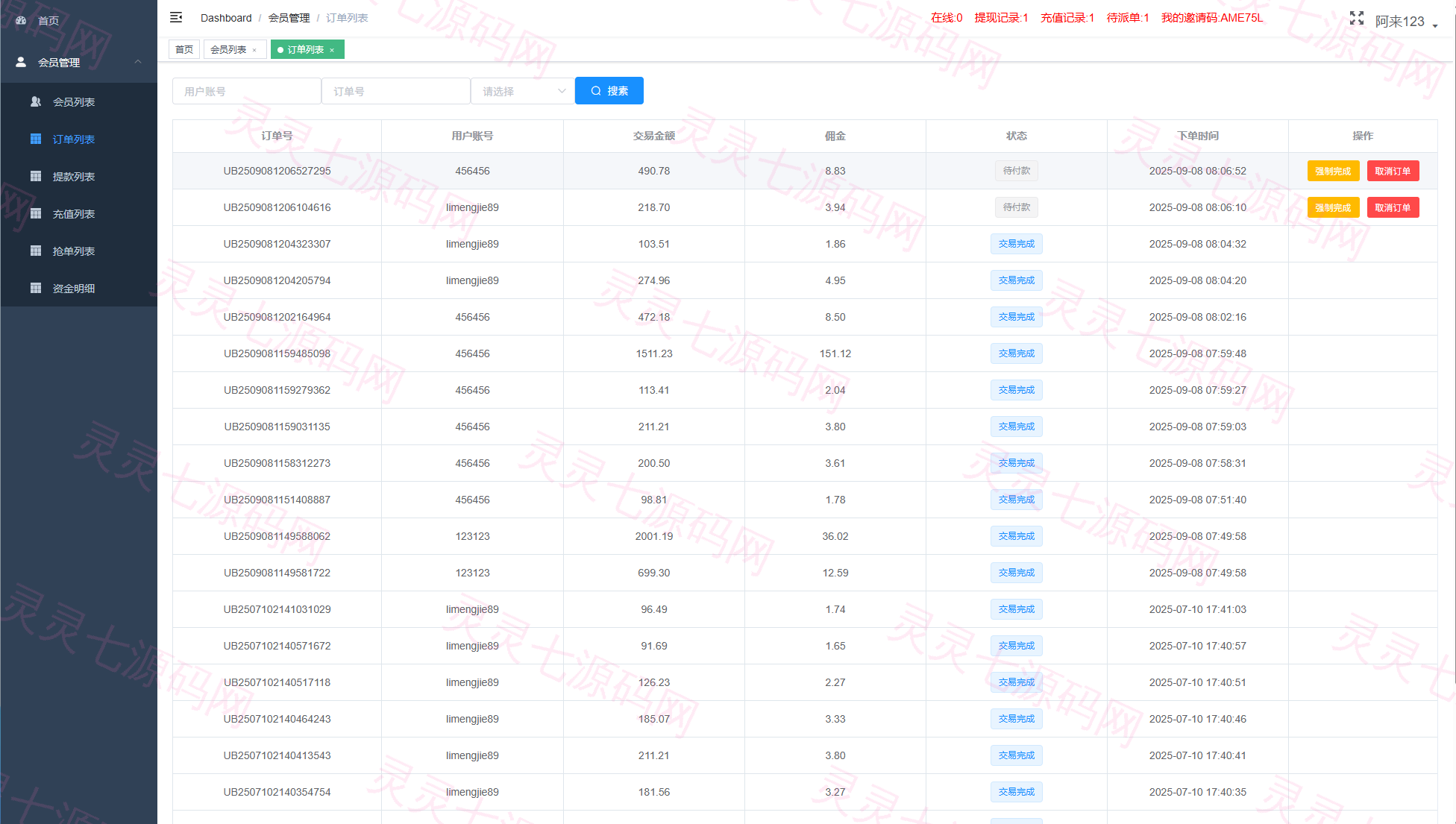Viewport: 1456px width, 824px height.
Task: Click the grid icon beside 提款列表
Action: [36, 176]
